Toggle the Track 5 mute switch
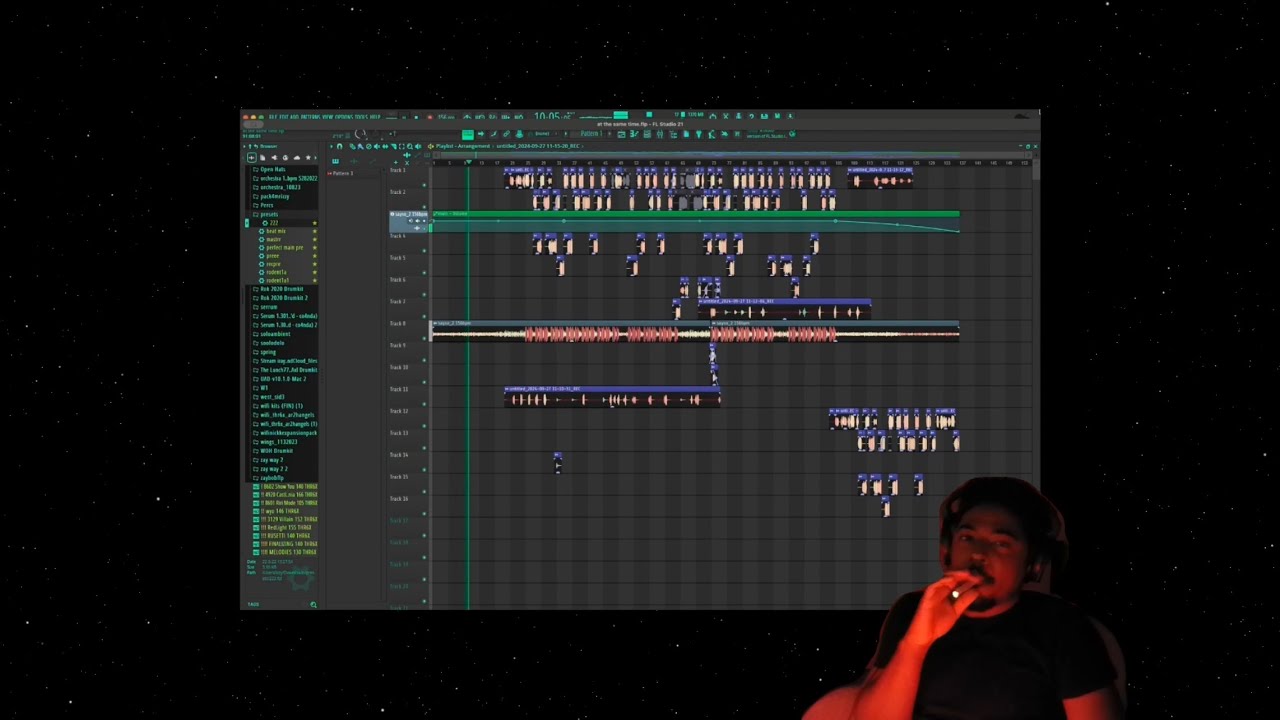Screen dimensions: 1280x720 tap(424, 273)
